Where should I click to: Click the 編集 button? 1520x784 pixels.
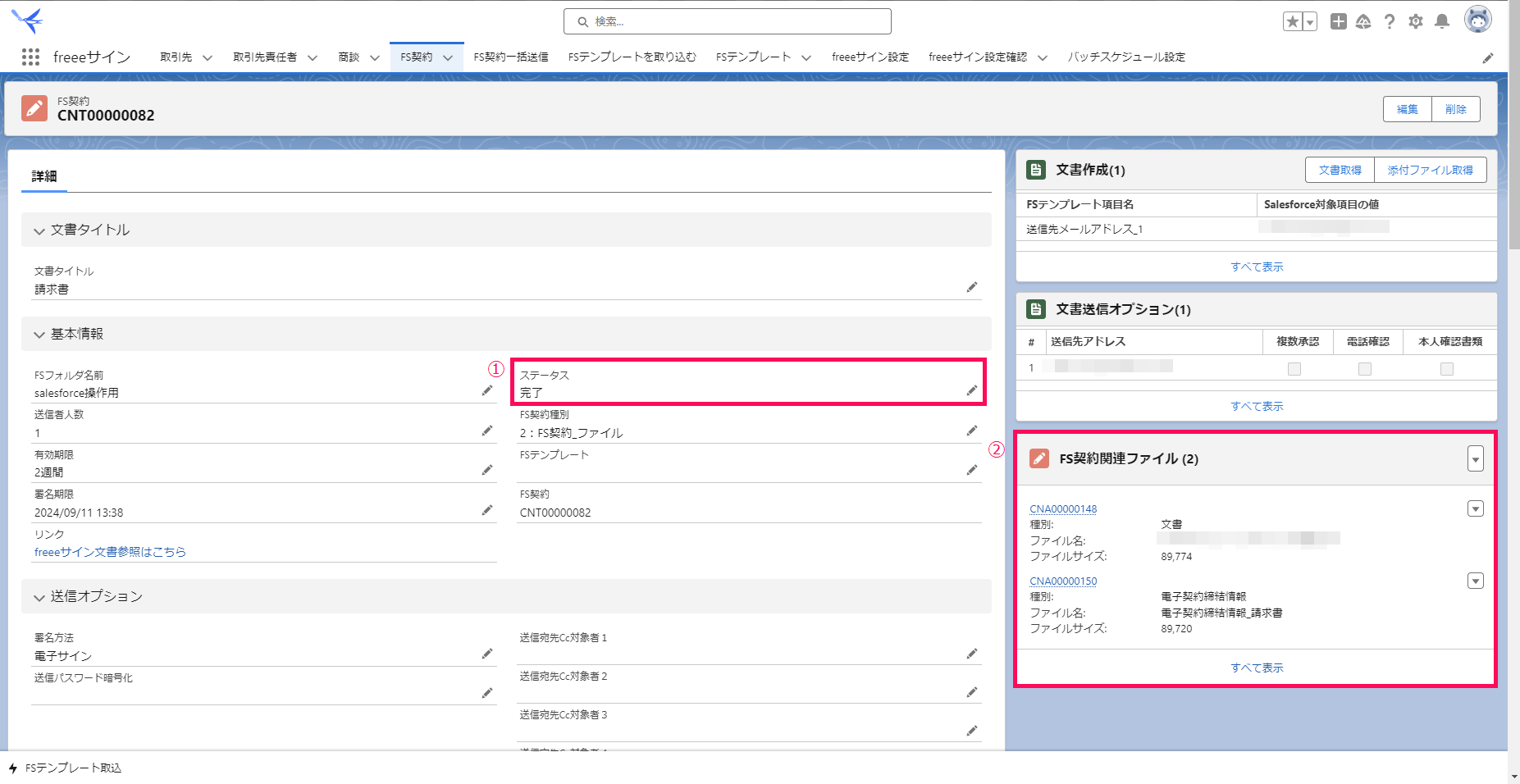(1408, 109)
